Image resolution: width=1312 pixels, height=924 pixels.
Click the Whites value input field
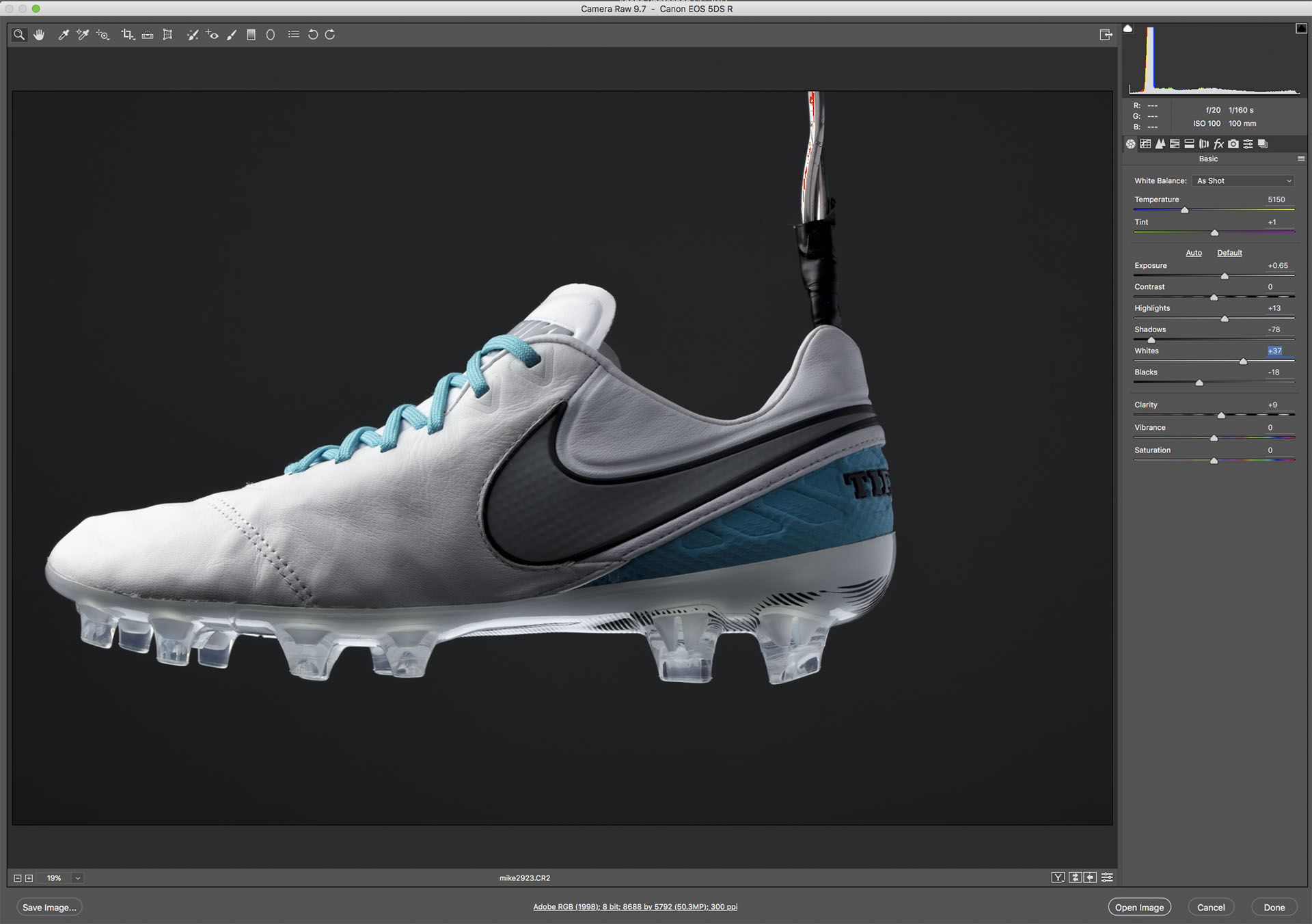(1274, 351)
